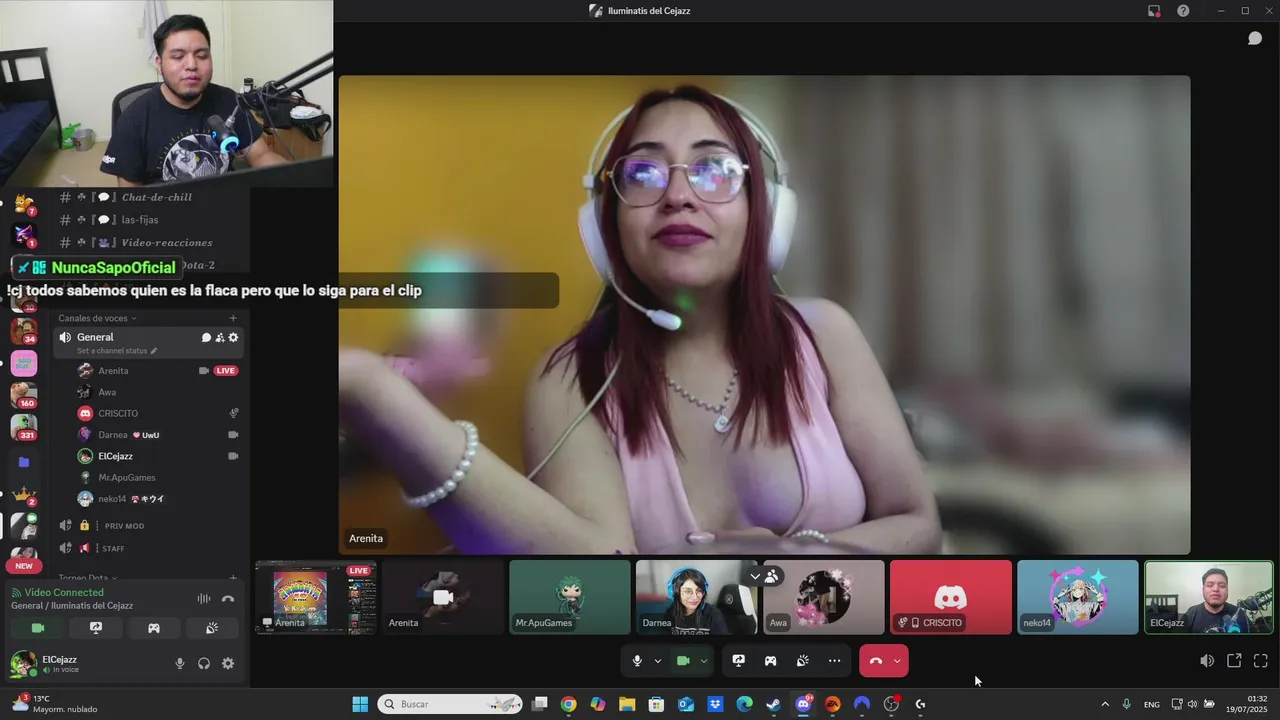
Task: Open user settings gear in user panel
Action: [228, 663]
